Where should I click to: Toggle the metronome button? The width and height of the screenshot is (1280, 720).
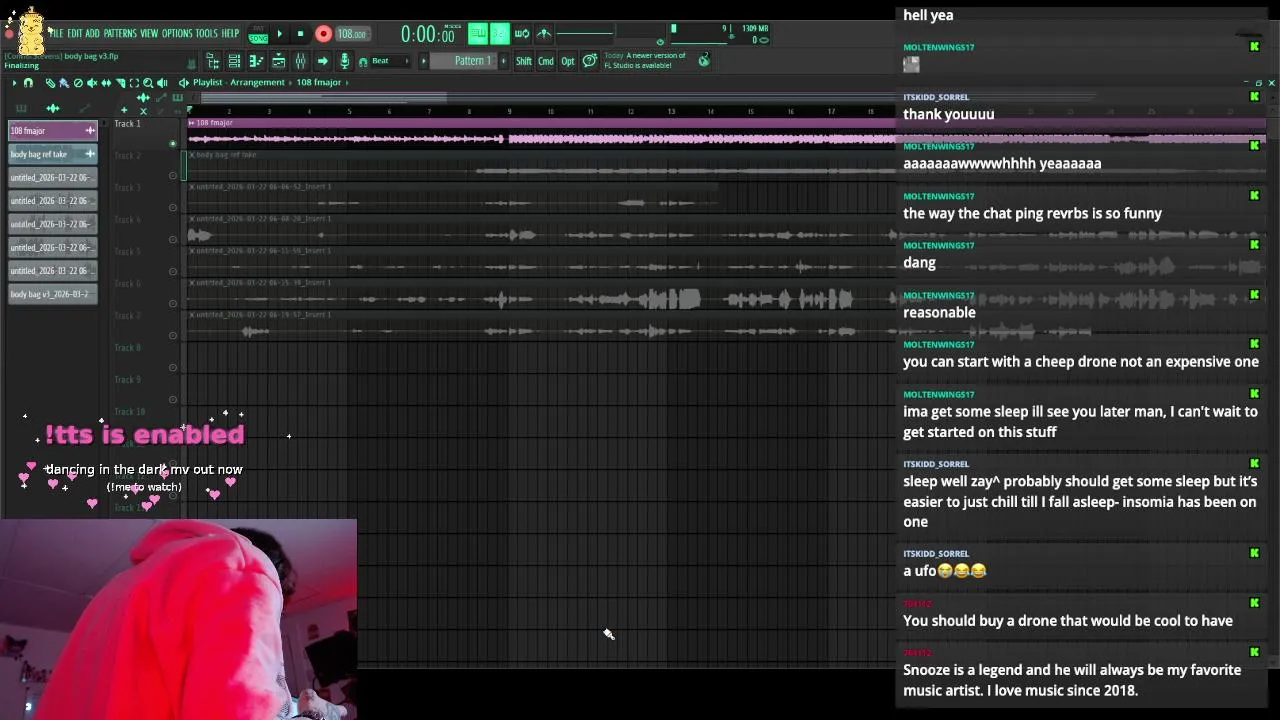[544, 33]
